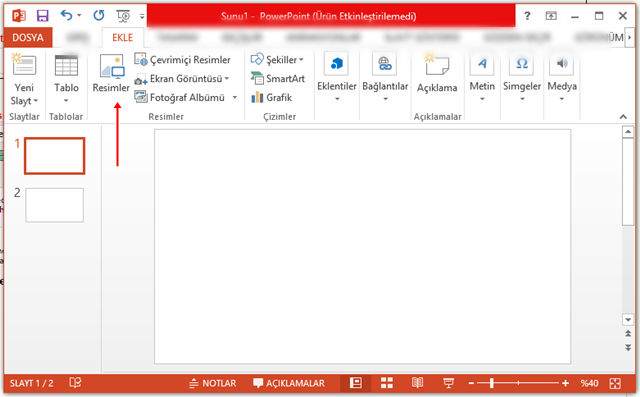Open Çevrimiçi Resimler online pictures
This screenshot has width=640, height=397.
click(182, 60)
